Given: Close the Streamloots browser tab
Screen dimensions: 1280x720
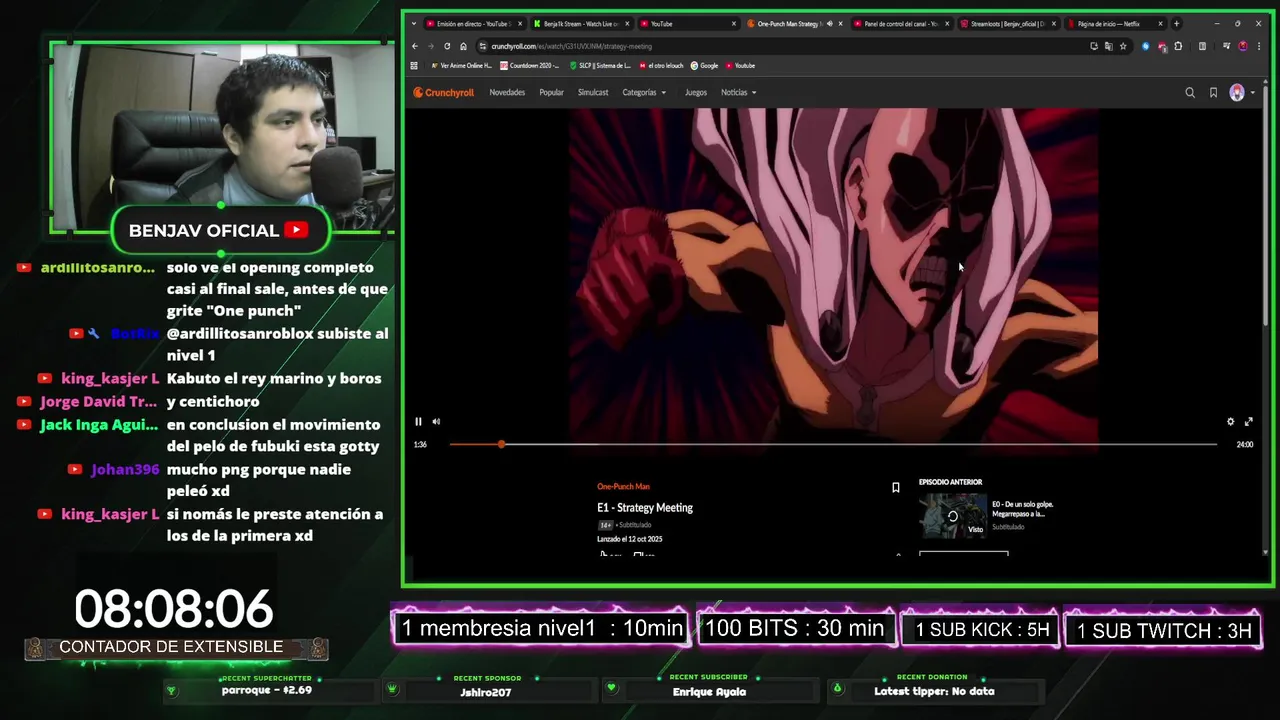Looking at the screenshot, I should [x=1053, y=24].
